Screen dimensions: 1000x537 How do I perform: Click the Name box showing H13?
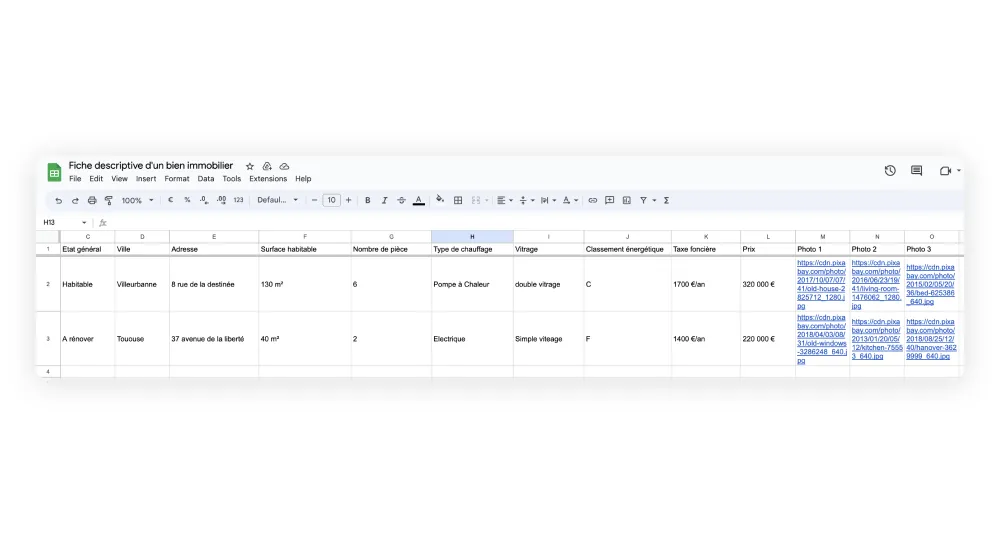click(64, 223)
